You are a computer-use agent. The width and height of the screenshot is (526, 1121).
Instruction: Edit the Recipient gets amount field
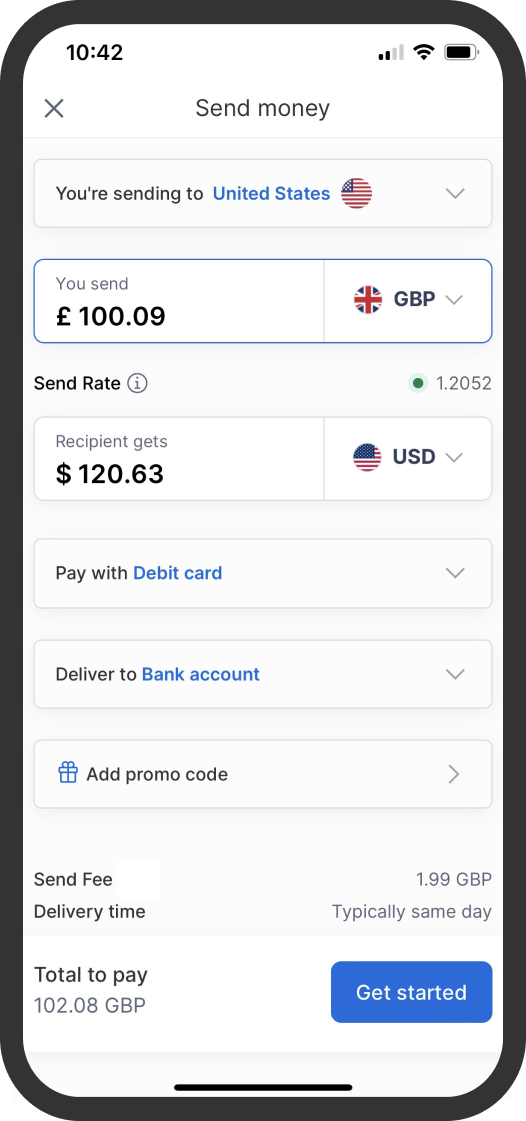[x=179, y=459]
